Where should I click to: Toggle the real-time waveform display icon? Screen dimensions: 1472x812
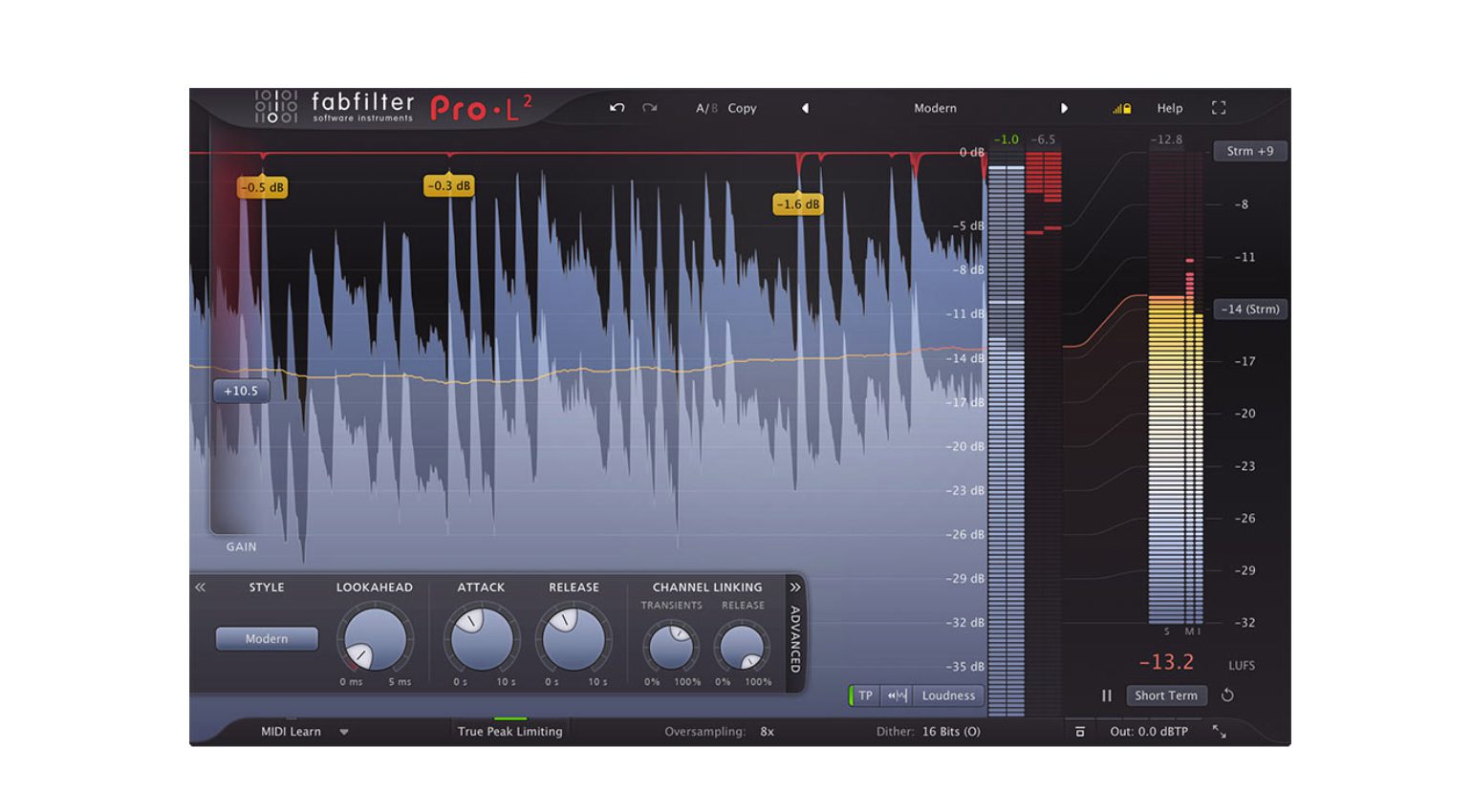[x=896, y=695]
